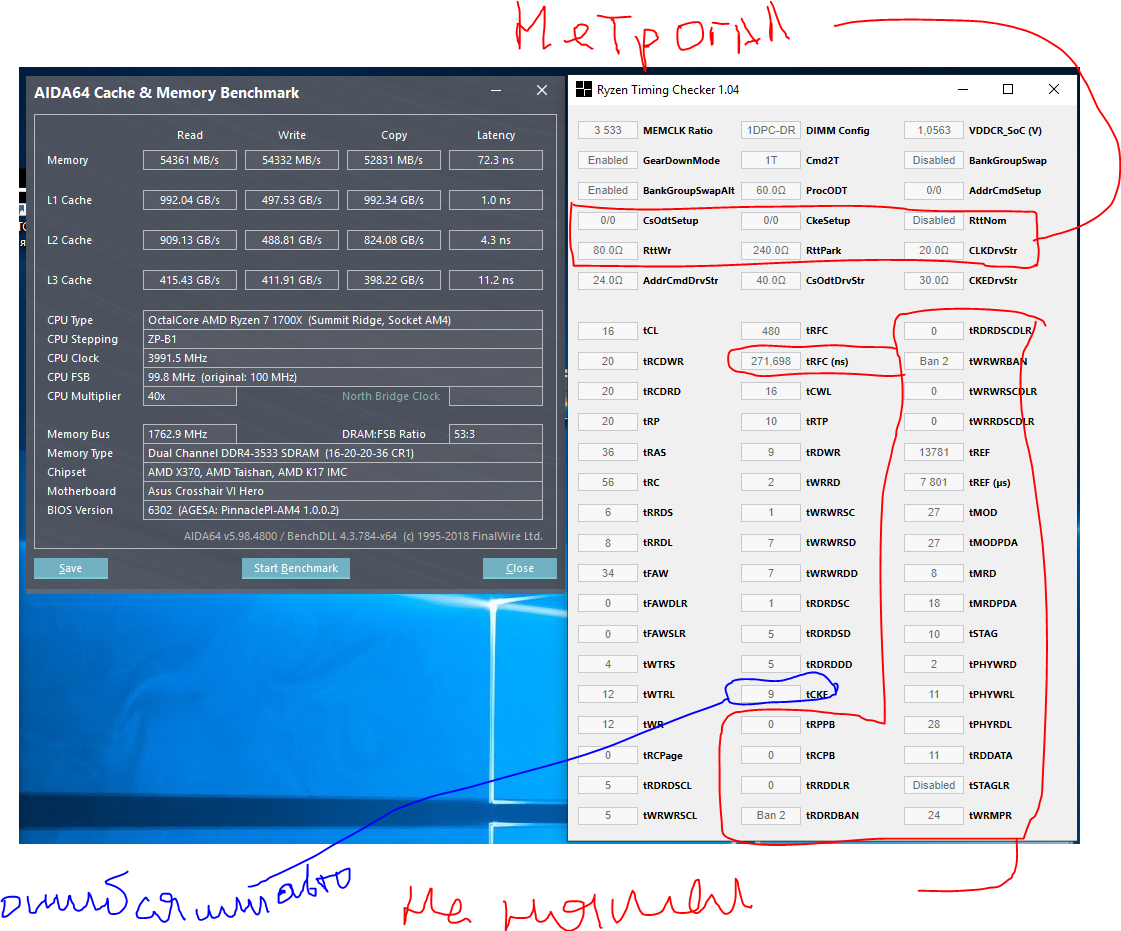1121x931 pixels.
Task: Click tCL value 16
Action: pos(608,331)
